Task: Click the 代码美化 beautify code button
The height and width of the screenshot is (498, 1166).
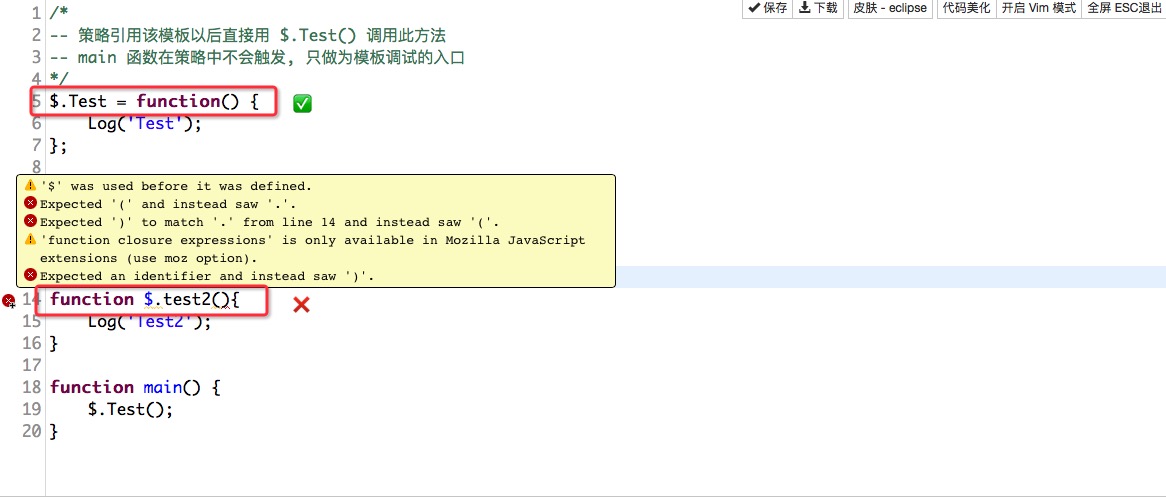Action: point(966,8)
